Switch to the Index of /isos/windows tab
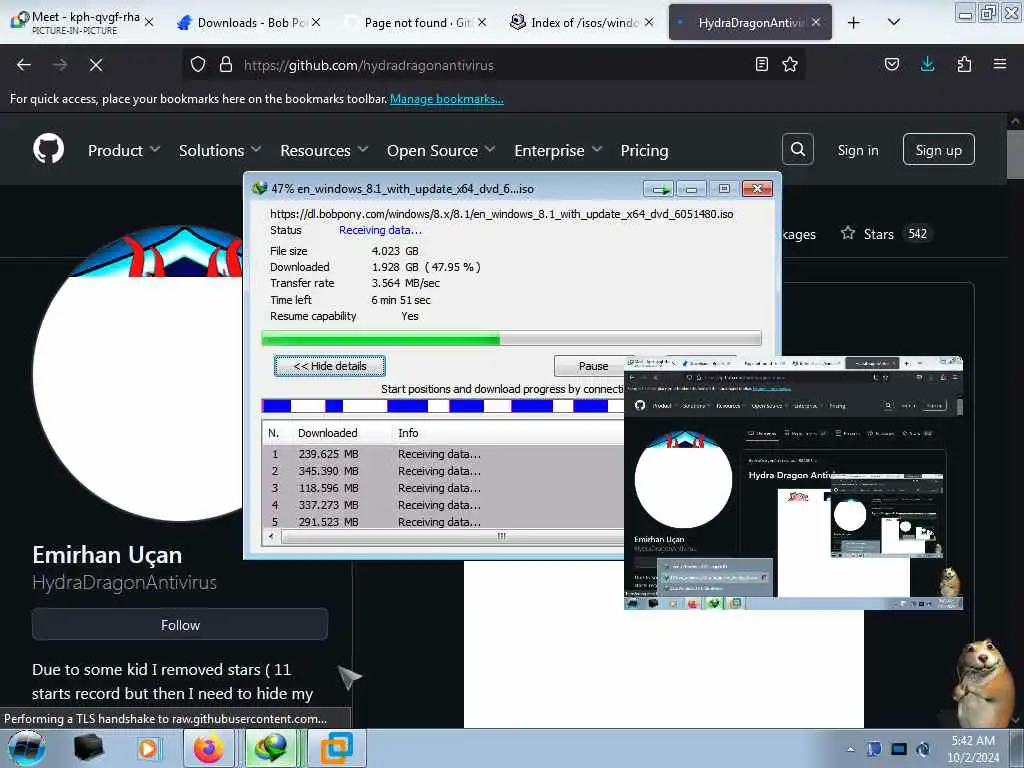 tap(582, 23)
